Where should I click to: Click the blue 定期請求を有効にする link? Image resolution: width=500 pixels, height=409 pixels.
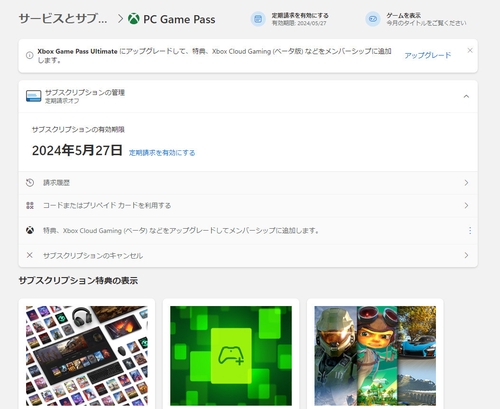click(x=162, y=153)
